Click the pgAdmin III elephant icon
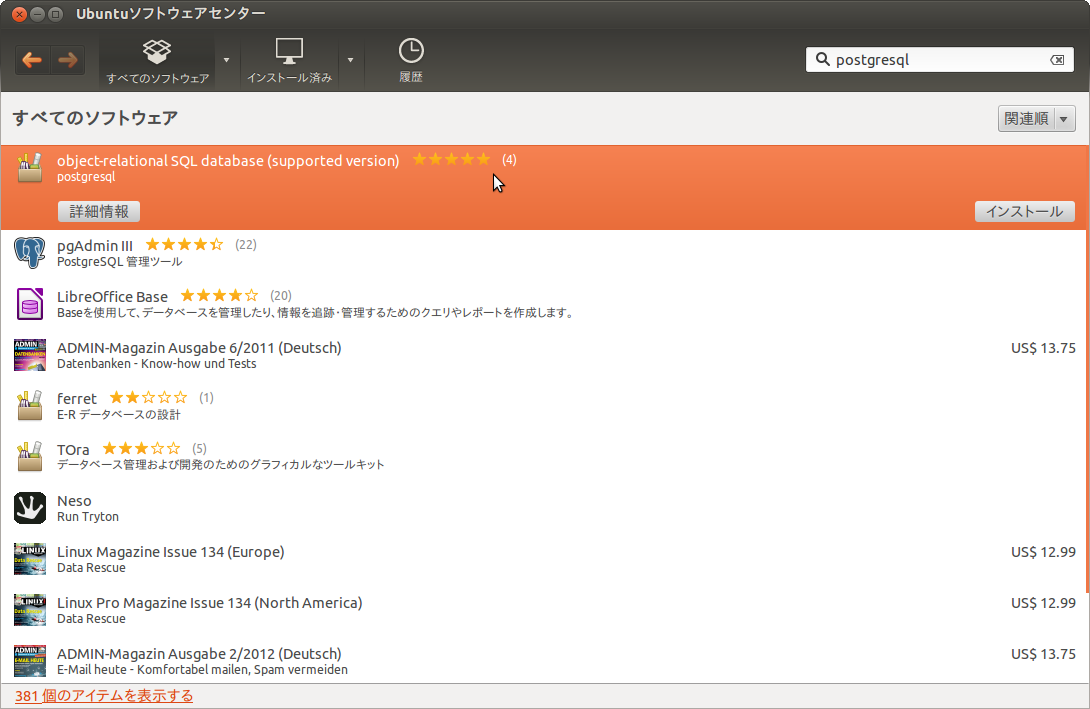1090x709 pixels. coord(30,253)
